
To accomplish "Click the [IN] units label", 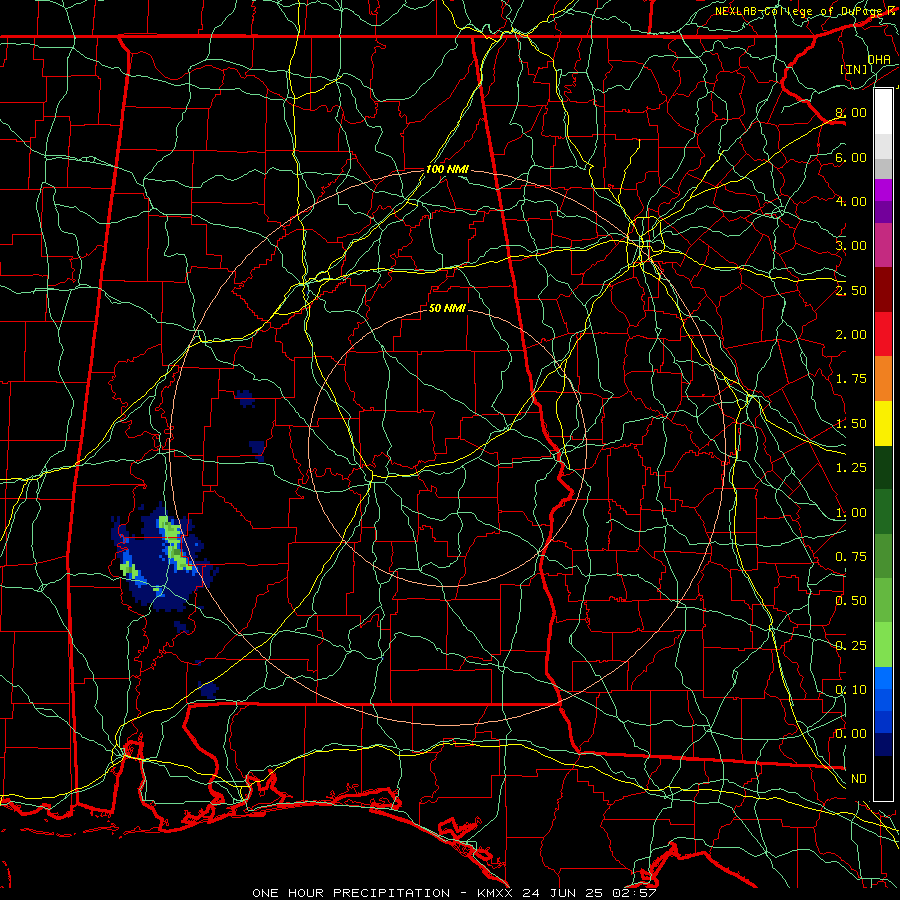I will 854,69.
